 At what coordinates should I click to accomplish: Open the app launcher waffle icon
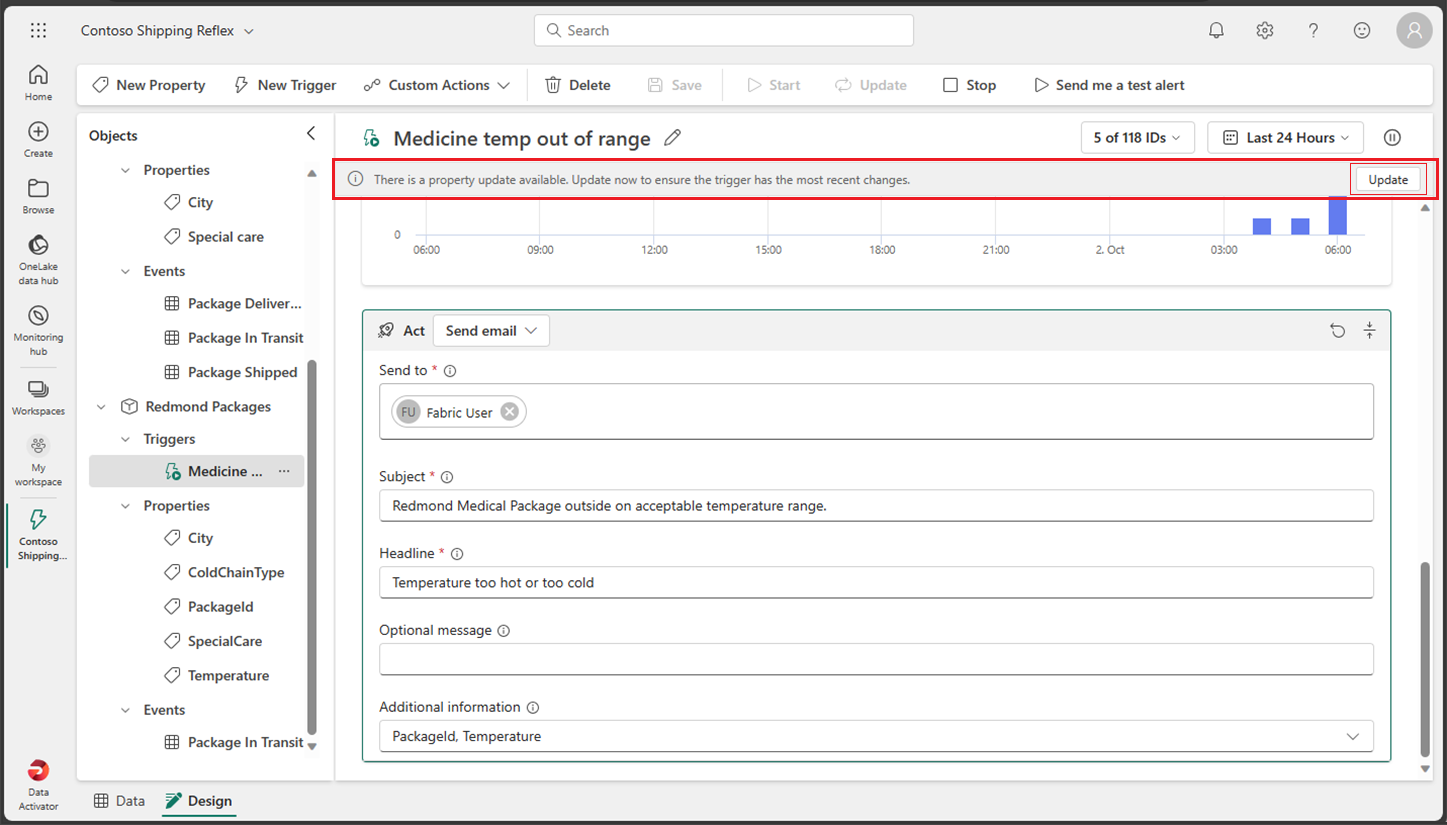click(x=38, y=31)
